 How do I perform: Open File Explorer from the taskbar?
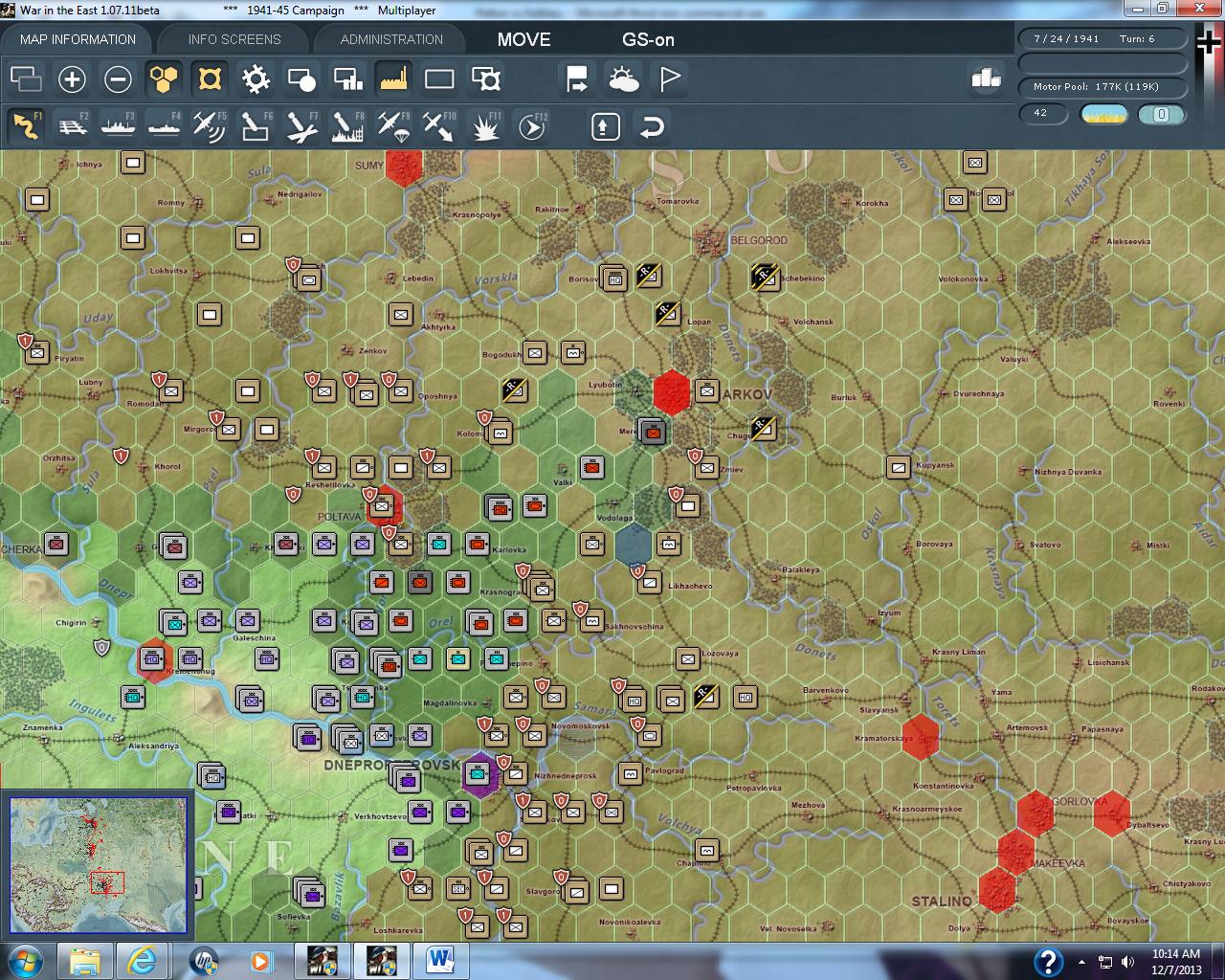(85, 959)
